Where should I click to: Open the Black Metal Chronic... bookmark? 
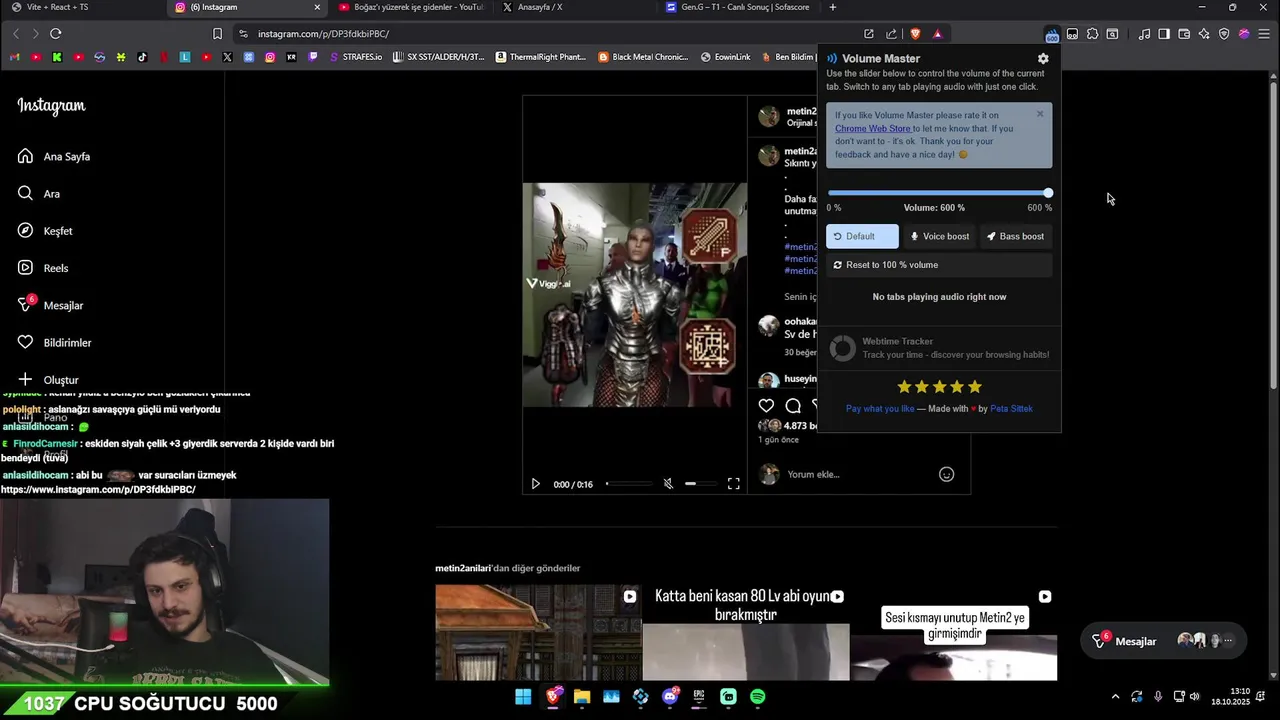[643, 57]
